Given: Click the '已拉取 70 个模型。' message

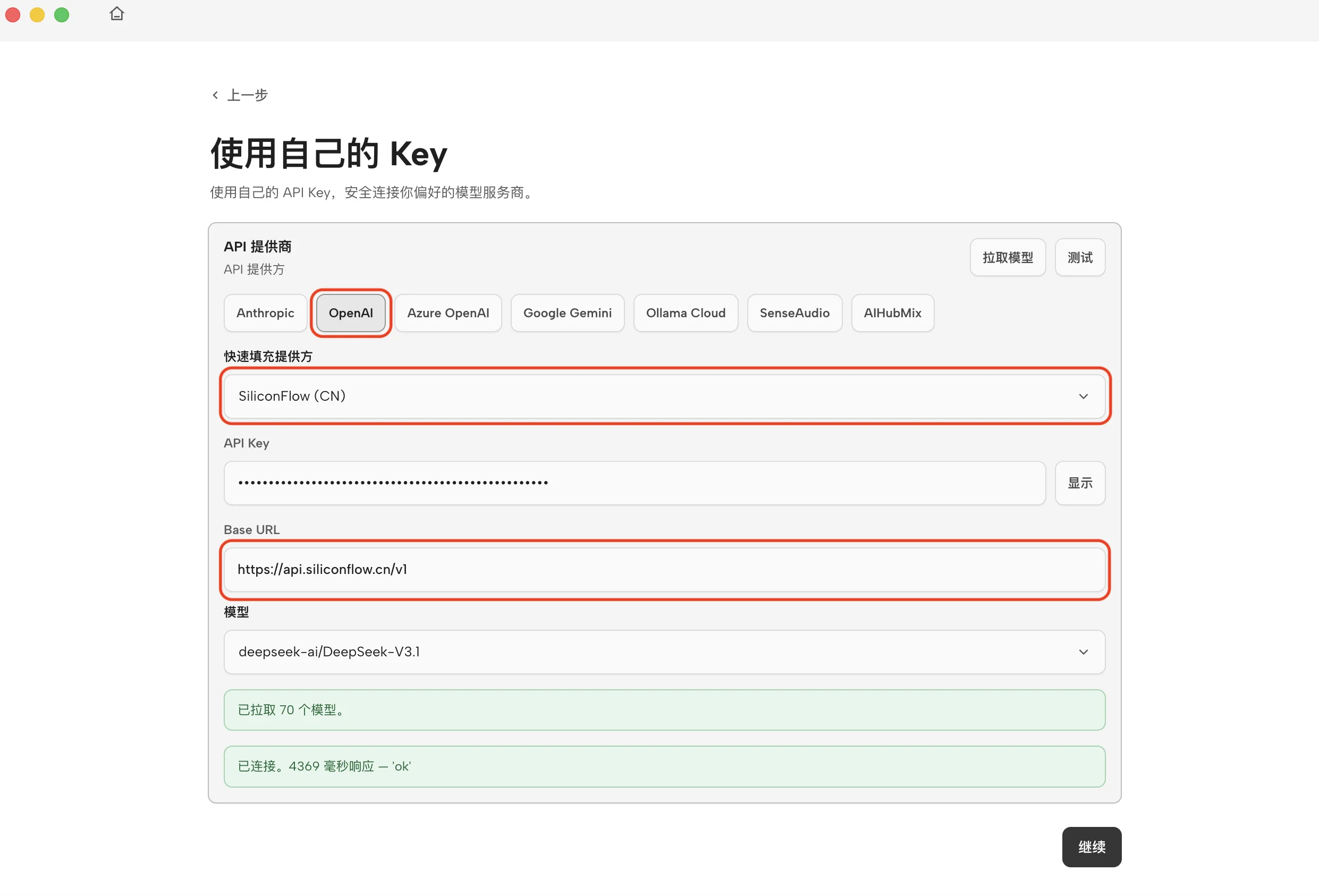Looking at the screenshot, I should click(664, 710).
